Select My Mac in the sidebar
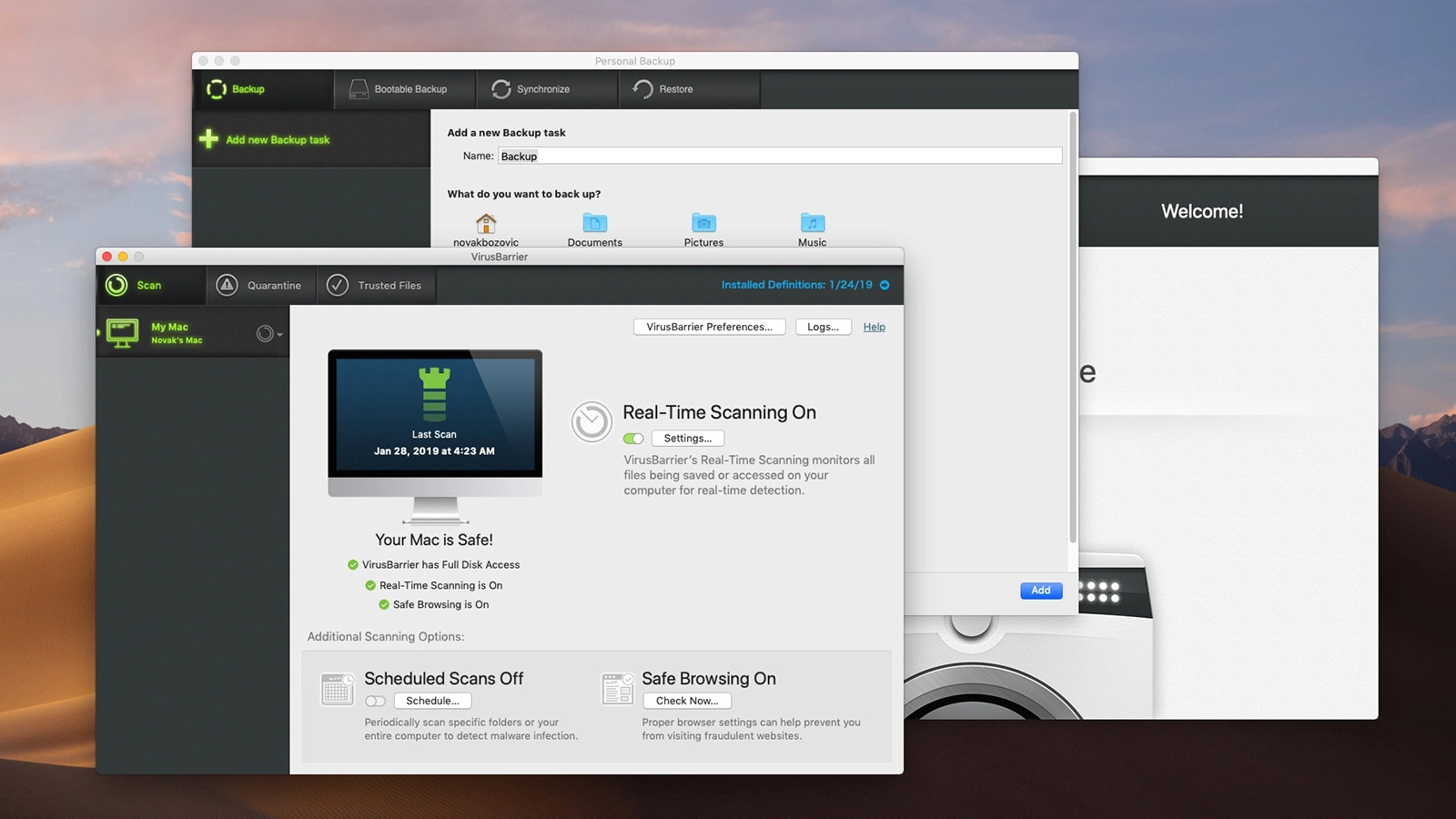The image size is (1456, 819). (193, 333)
